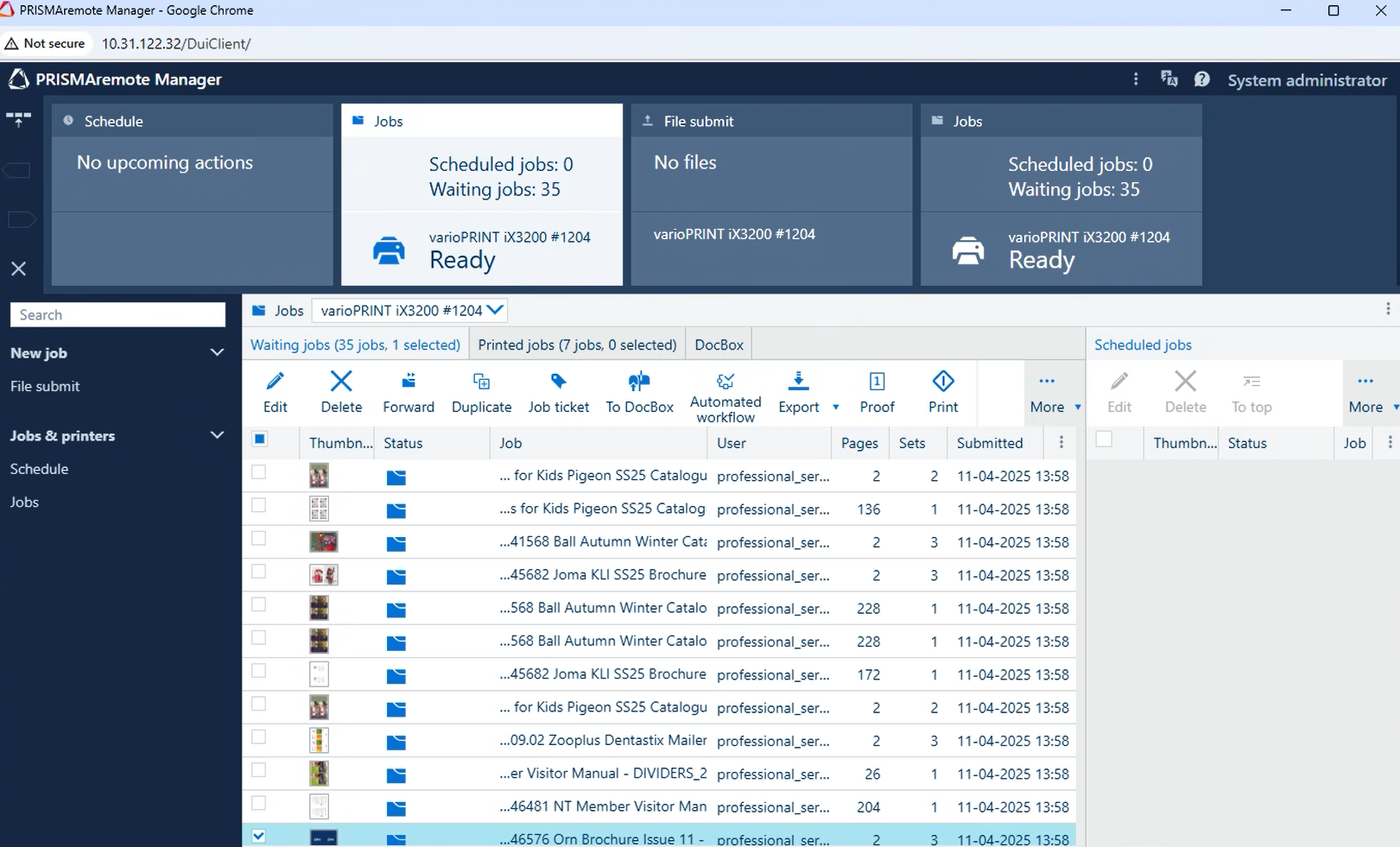
Task: Click the Search input field
Action: [x=117, y=315]
